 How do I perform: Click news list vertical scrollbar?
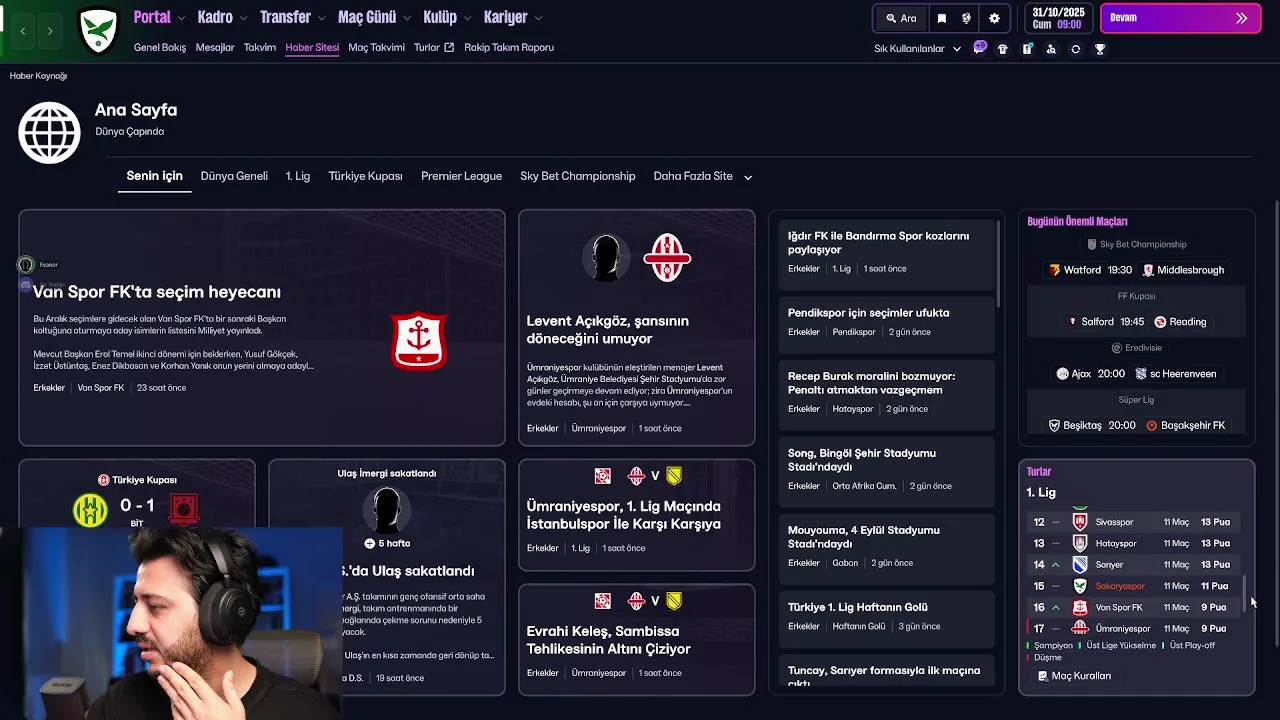(998, 264)
